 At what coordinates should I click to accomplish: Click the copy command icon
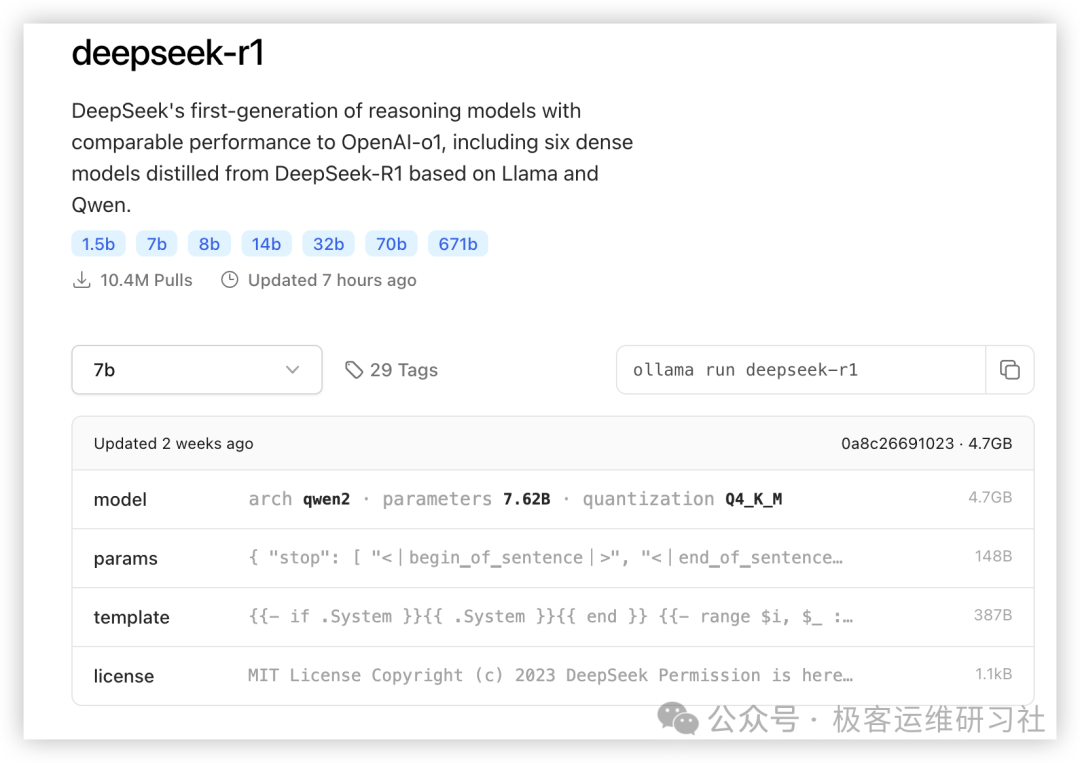click(1010, 370)
